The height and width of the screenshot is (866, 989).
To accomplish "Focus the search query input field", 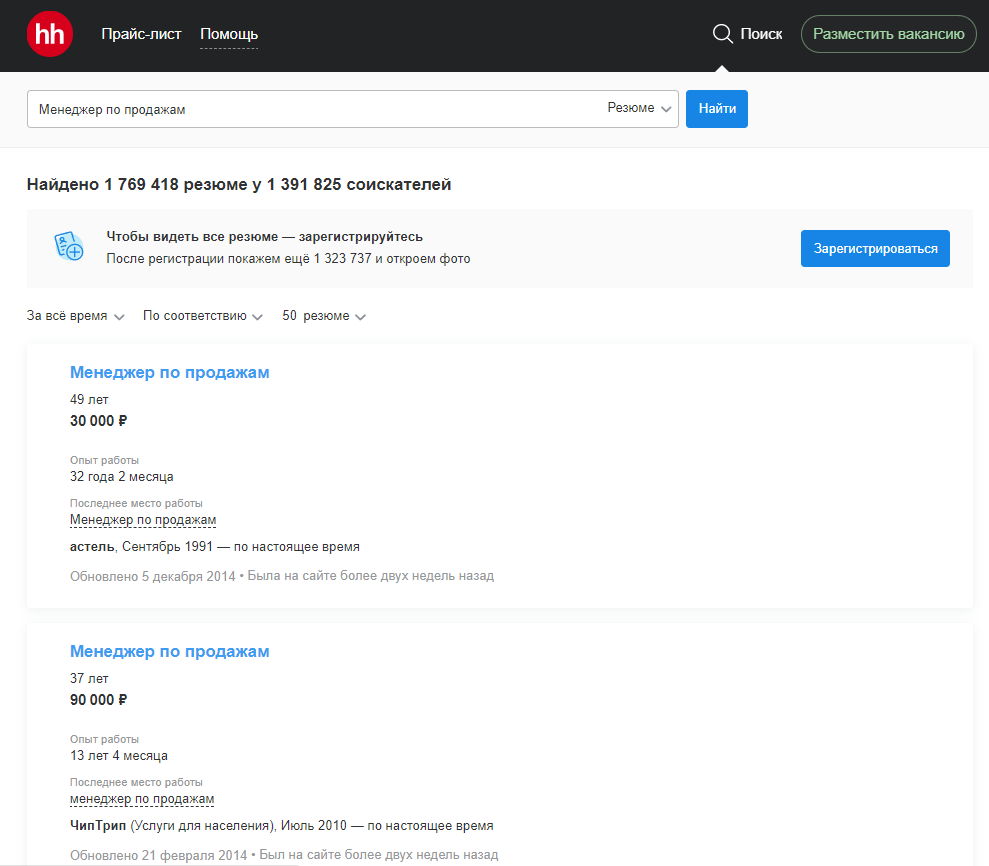I will tap(300, 108).
